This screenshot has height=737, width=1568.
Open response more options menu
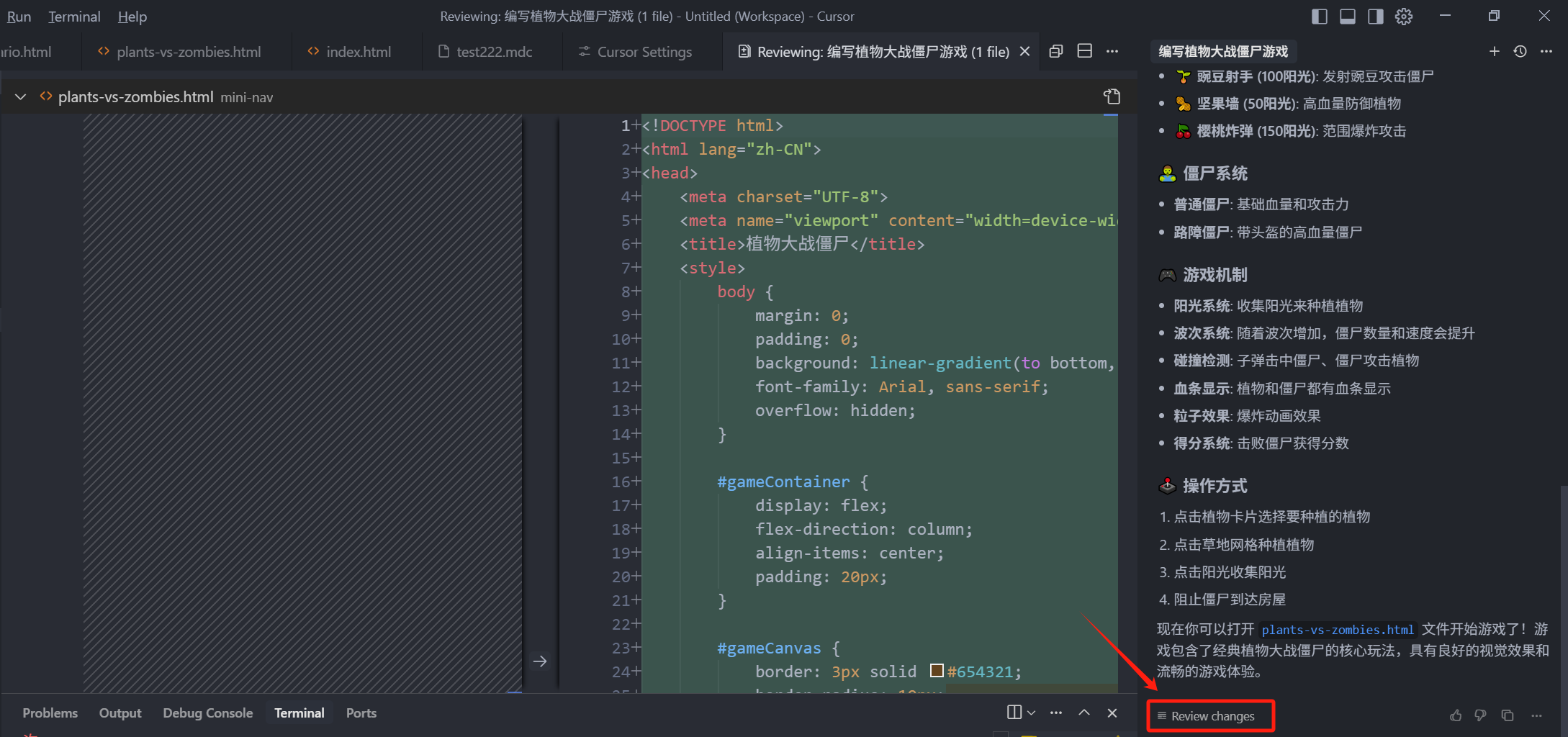1536,715
